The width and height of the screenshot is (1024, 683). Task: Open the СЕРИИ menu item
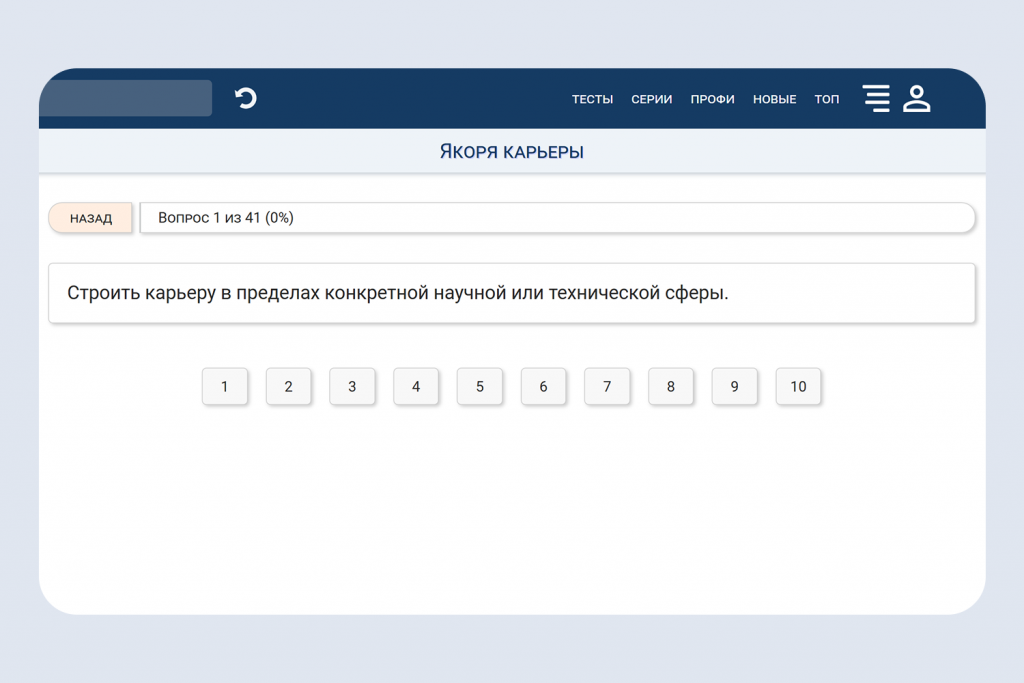tap(651, 99)
